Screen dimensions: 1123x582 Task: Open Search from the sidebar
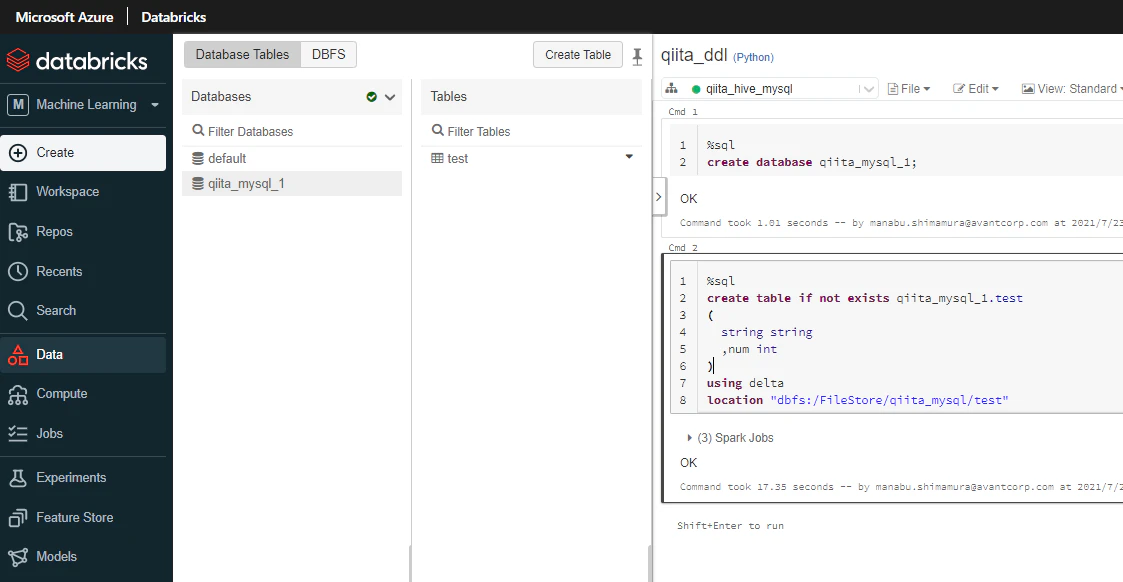[83, 311]
